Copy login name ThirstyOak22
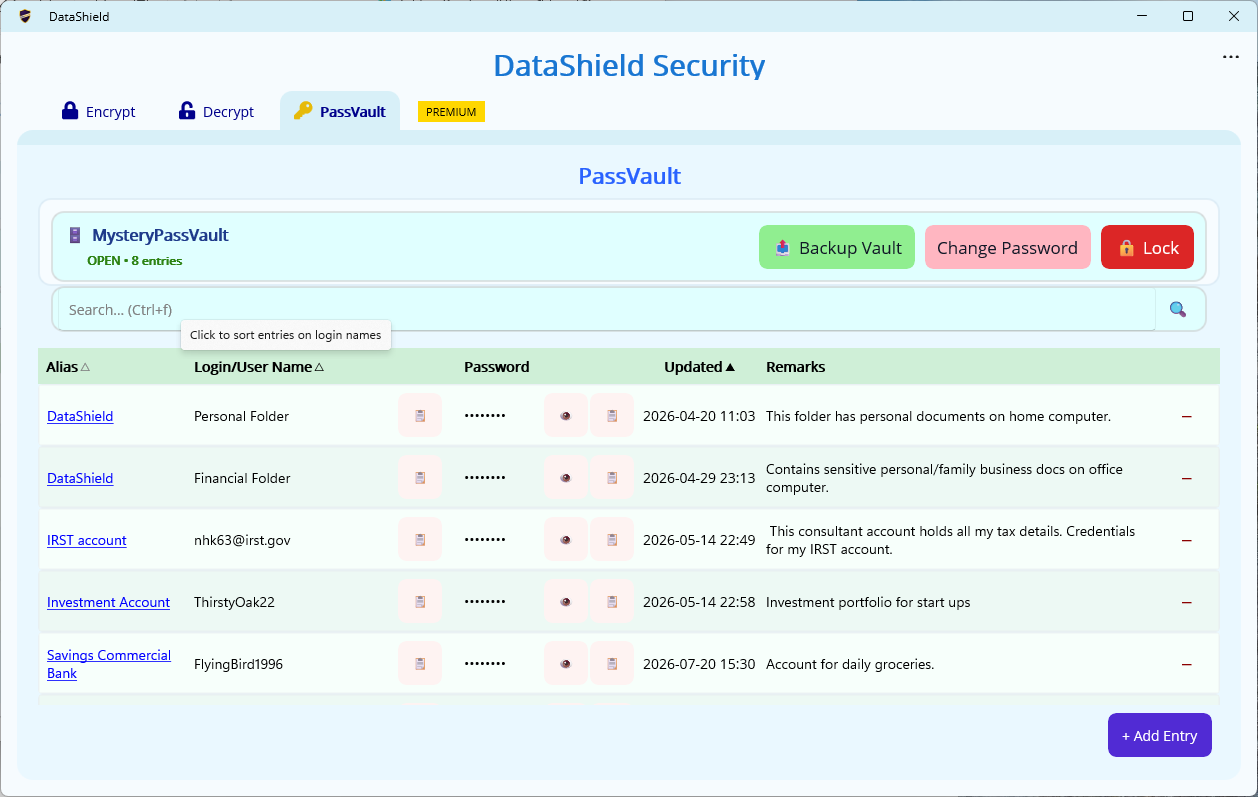The image size is (1258, 797). [x=420, y=601]
